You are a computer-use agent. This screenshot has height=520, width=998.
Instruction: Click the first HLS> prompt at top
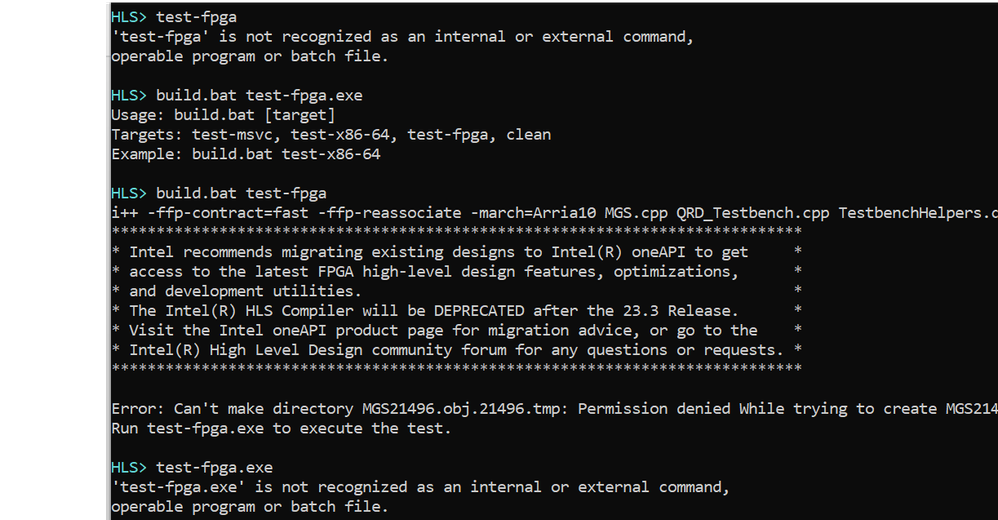tap(130, 17)
